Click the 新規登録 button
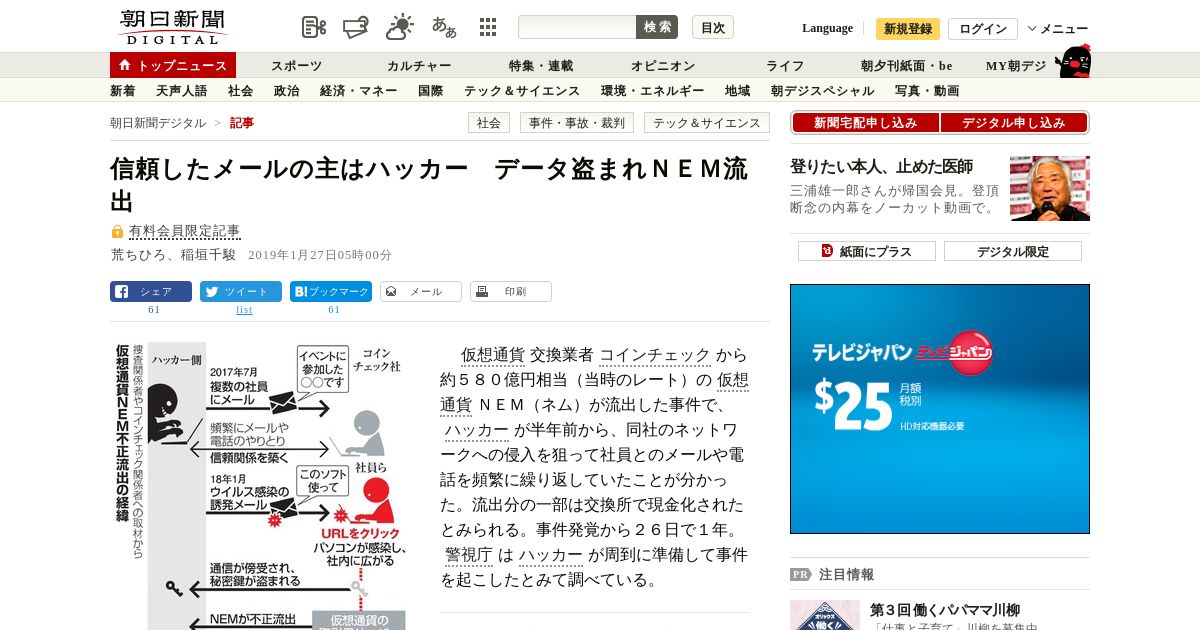The height and width of the screenshot is (630, 1200). pyautogui.click(x=908, y=29)
